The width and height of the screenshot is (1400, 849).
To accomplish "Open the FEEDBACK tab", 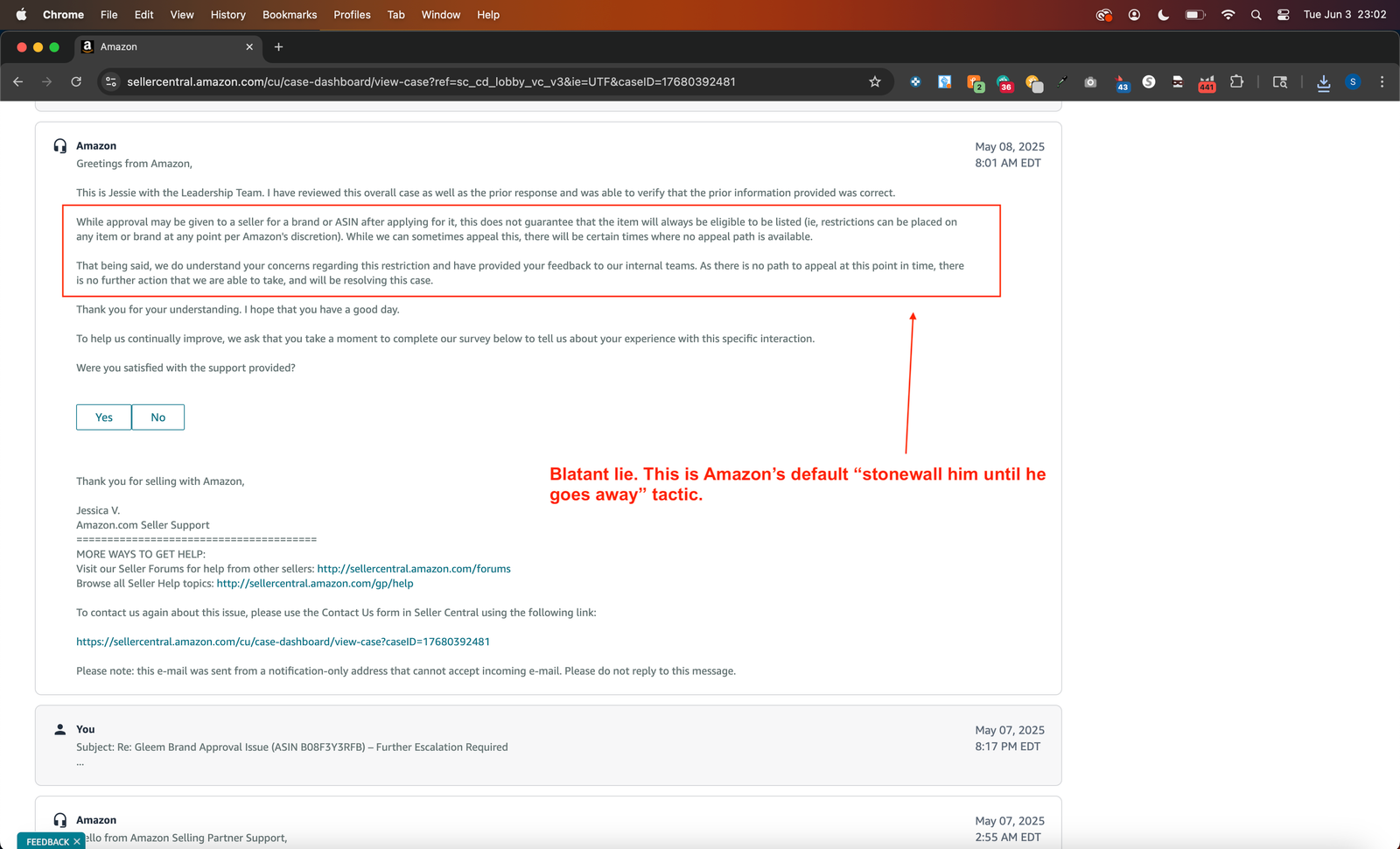I will [47, 842].
